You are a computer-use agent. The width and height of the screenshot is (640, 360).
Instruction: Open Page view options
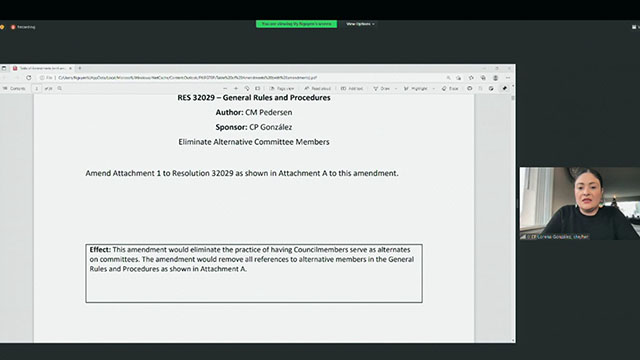click(x=282, y=89)
